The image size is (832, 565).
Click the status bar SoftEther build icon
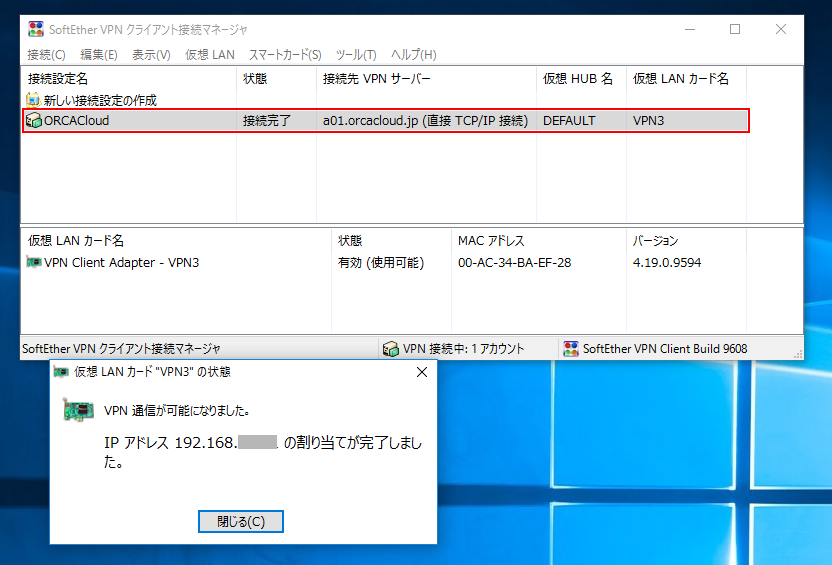570,349
